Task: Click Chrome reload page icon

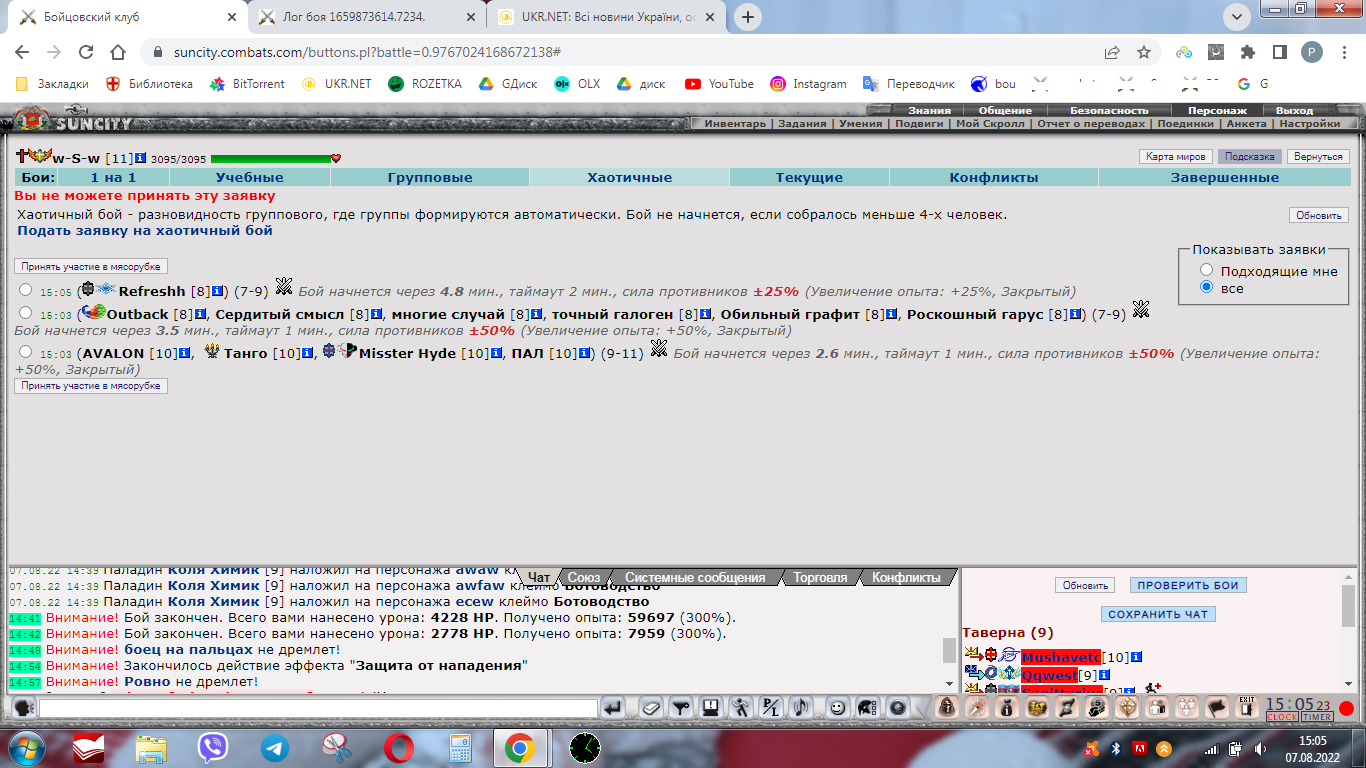Action: [x=85, y=52]
